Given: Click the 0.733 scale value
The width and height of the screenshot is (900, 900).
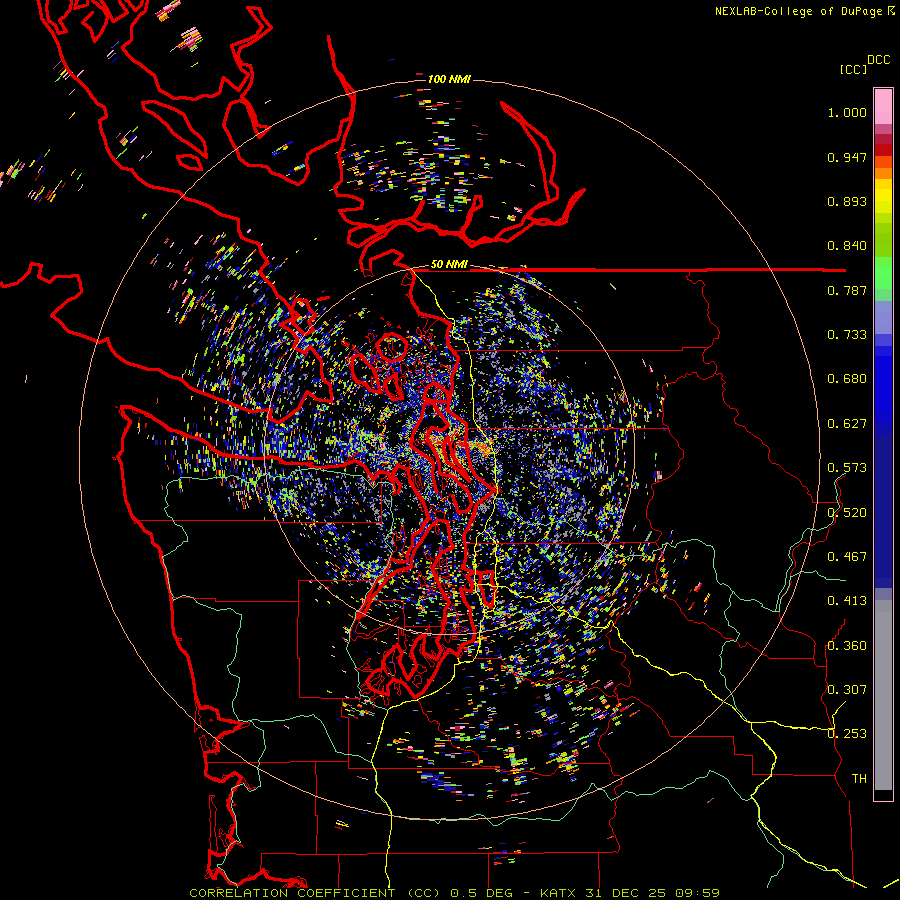Looking at the screenshot, I should (x=847, y=335).
